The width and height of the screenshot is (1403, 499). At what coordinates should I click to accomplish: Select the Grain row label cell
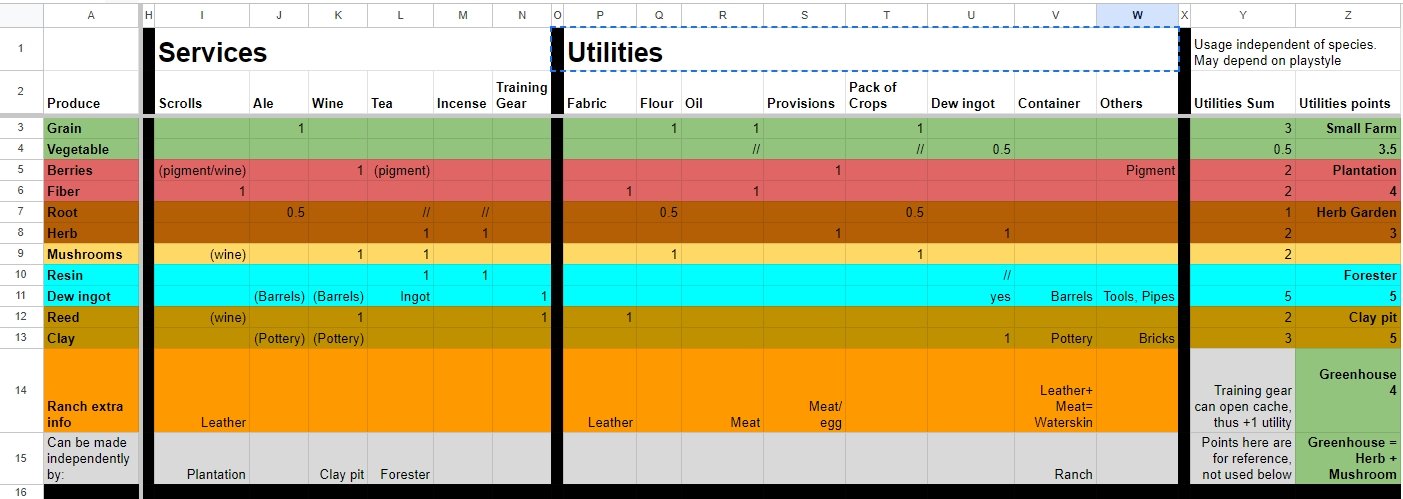92,129
